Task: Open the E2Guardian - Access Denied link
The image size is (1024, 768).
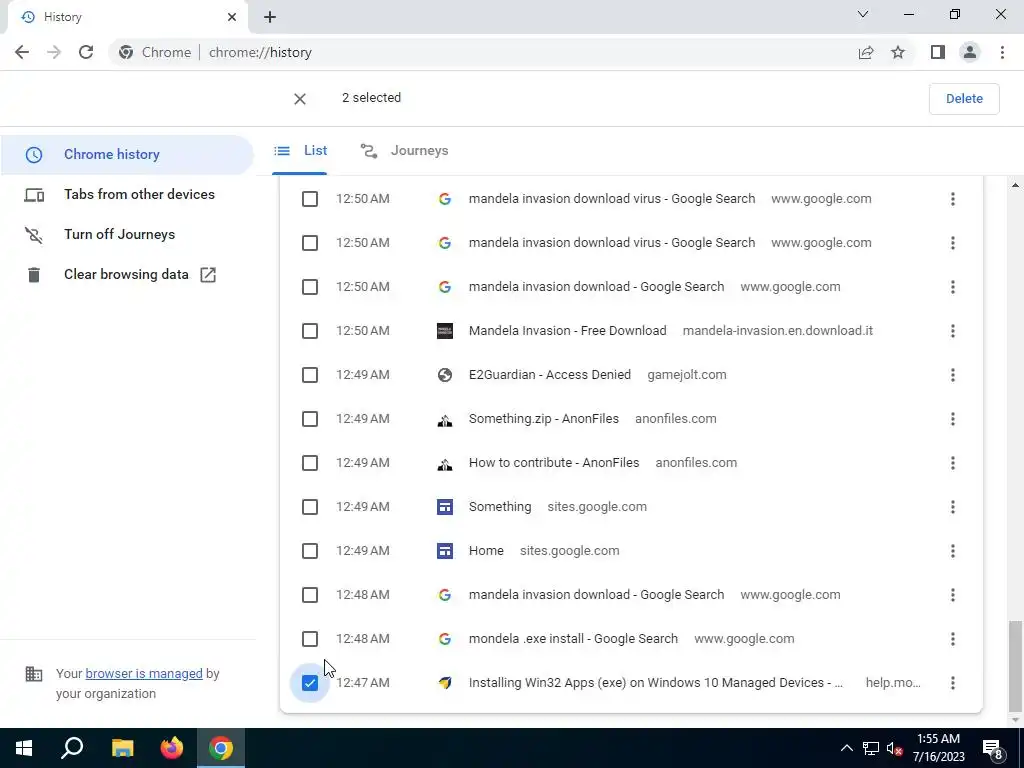Action: point(550,375)
